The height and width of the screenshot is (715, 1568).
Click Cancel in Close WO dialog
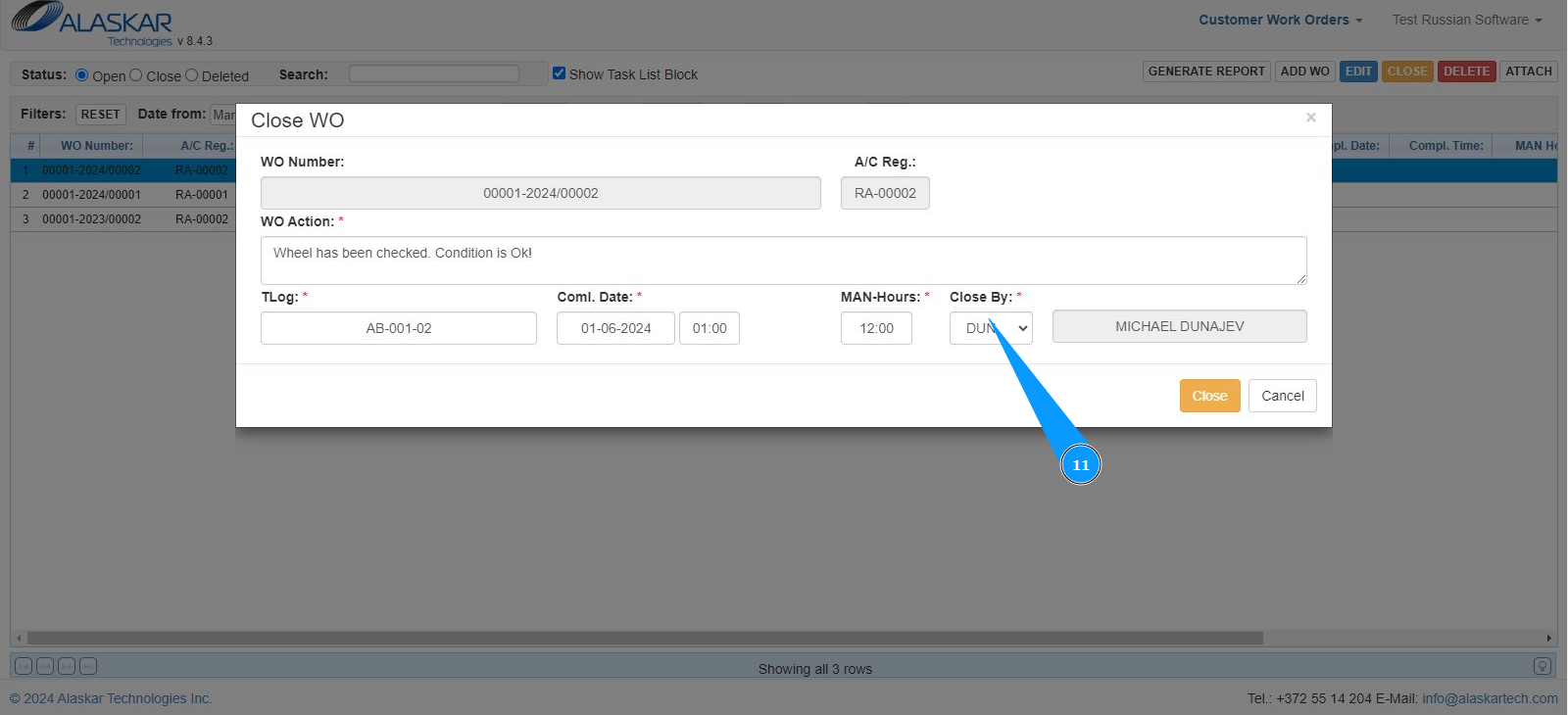coord(1282,396)
